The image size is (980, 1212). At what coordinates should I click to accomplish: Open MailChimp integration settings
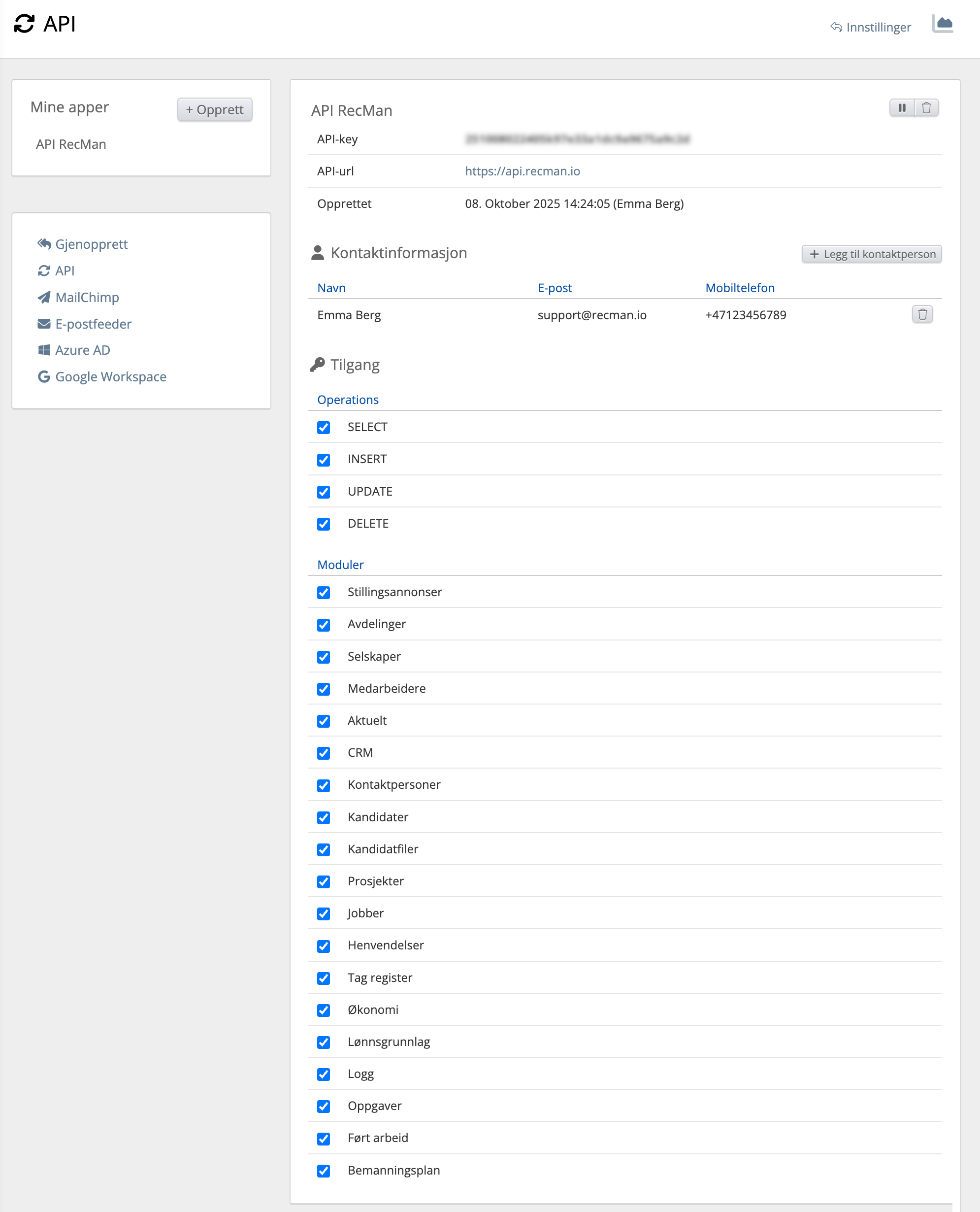point(87,297)
